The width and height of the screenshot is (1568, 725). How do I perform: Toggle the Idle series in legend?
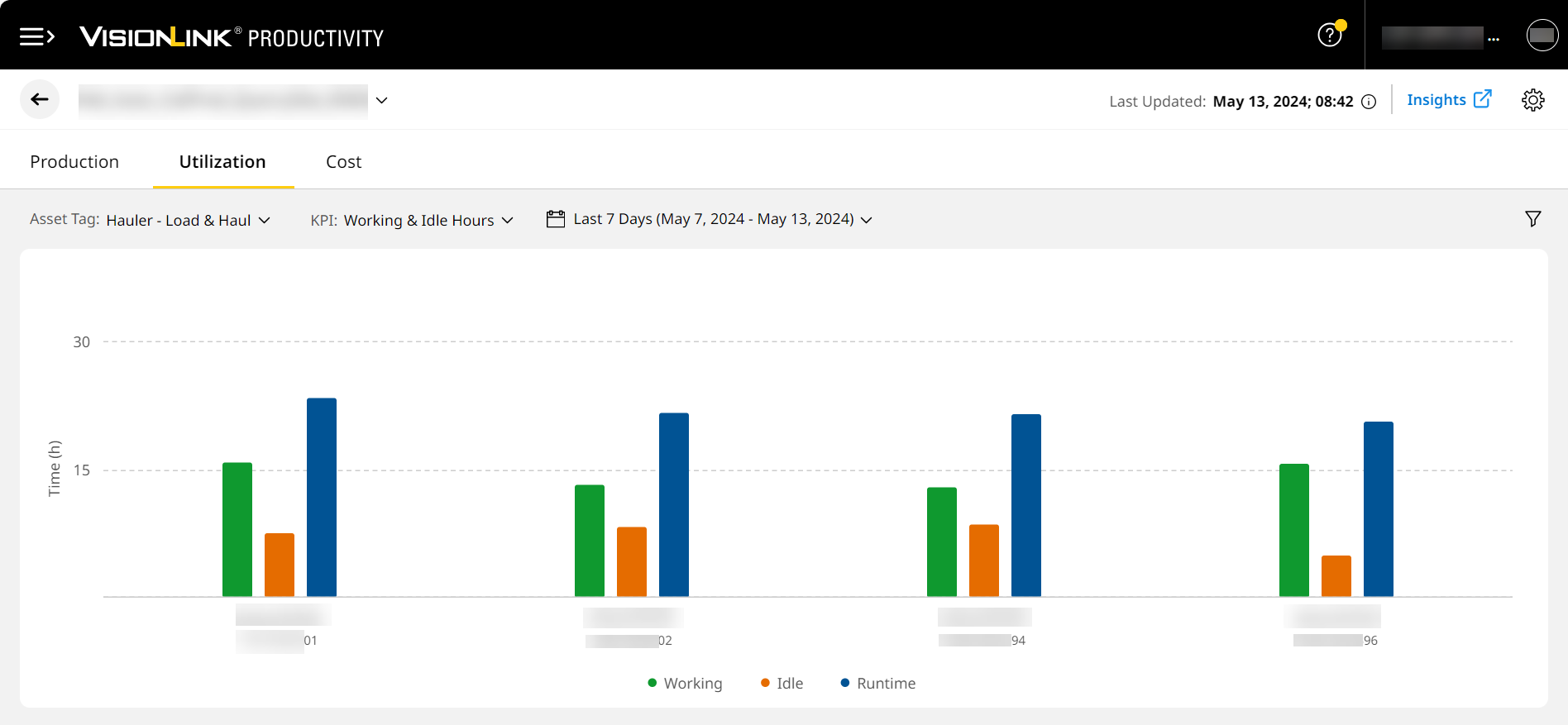click(782, 684)
